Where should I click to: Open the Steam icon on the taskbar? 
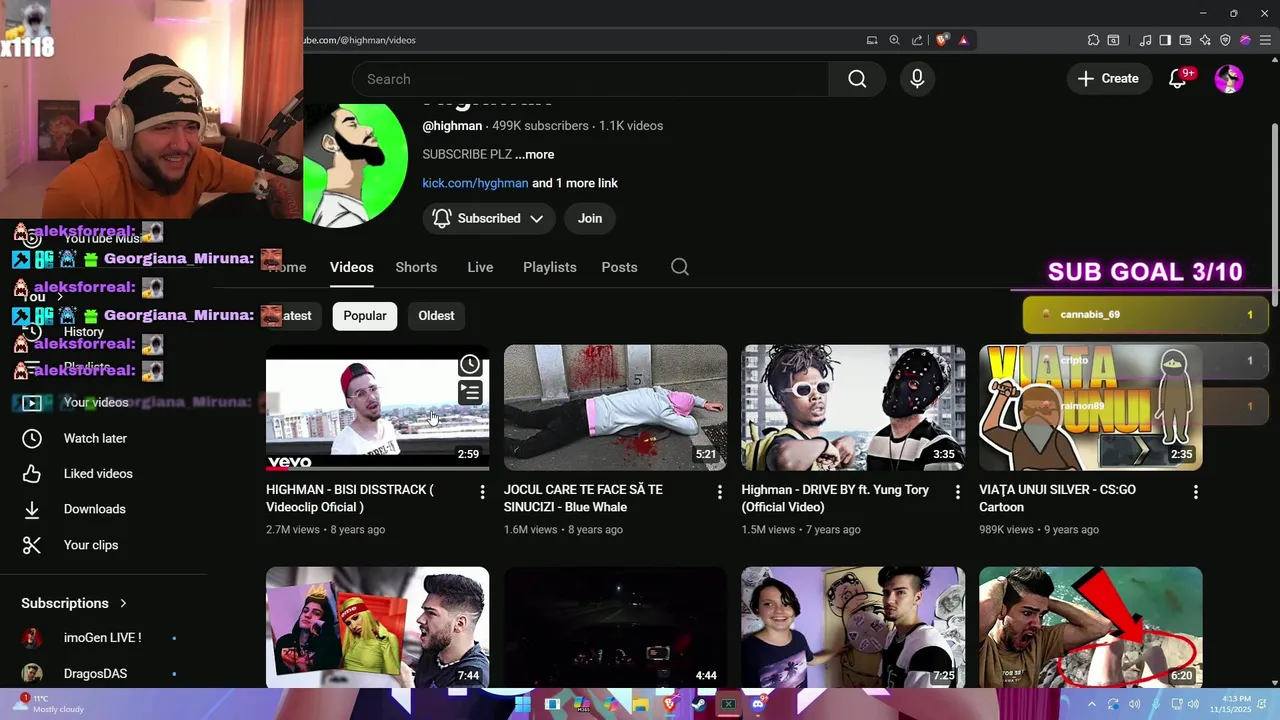click(698, 704)
